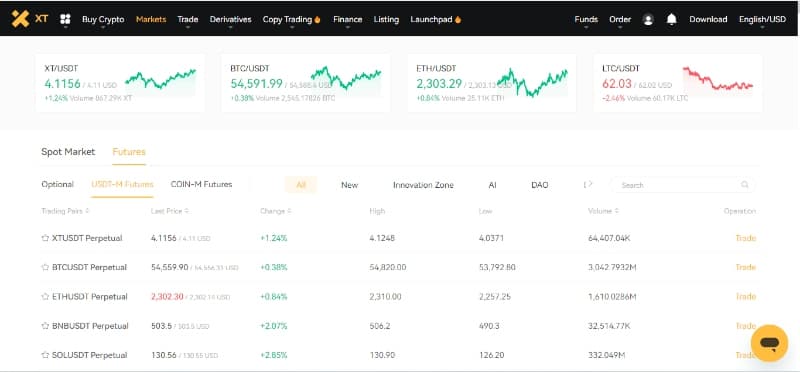The image size is (800, 372).
Task: Click Trade for BTCUSDT Perpetual
Action: click(x=745, y=267)
